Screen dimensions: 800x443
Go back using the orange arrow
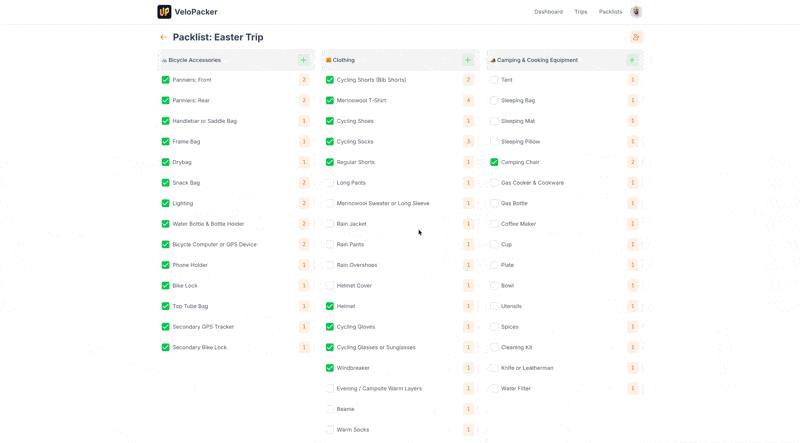pos(164,37)
